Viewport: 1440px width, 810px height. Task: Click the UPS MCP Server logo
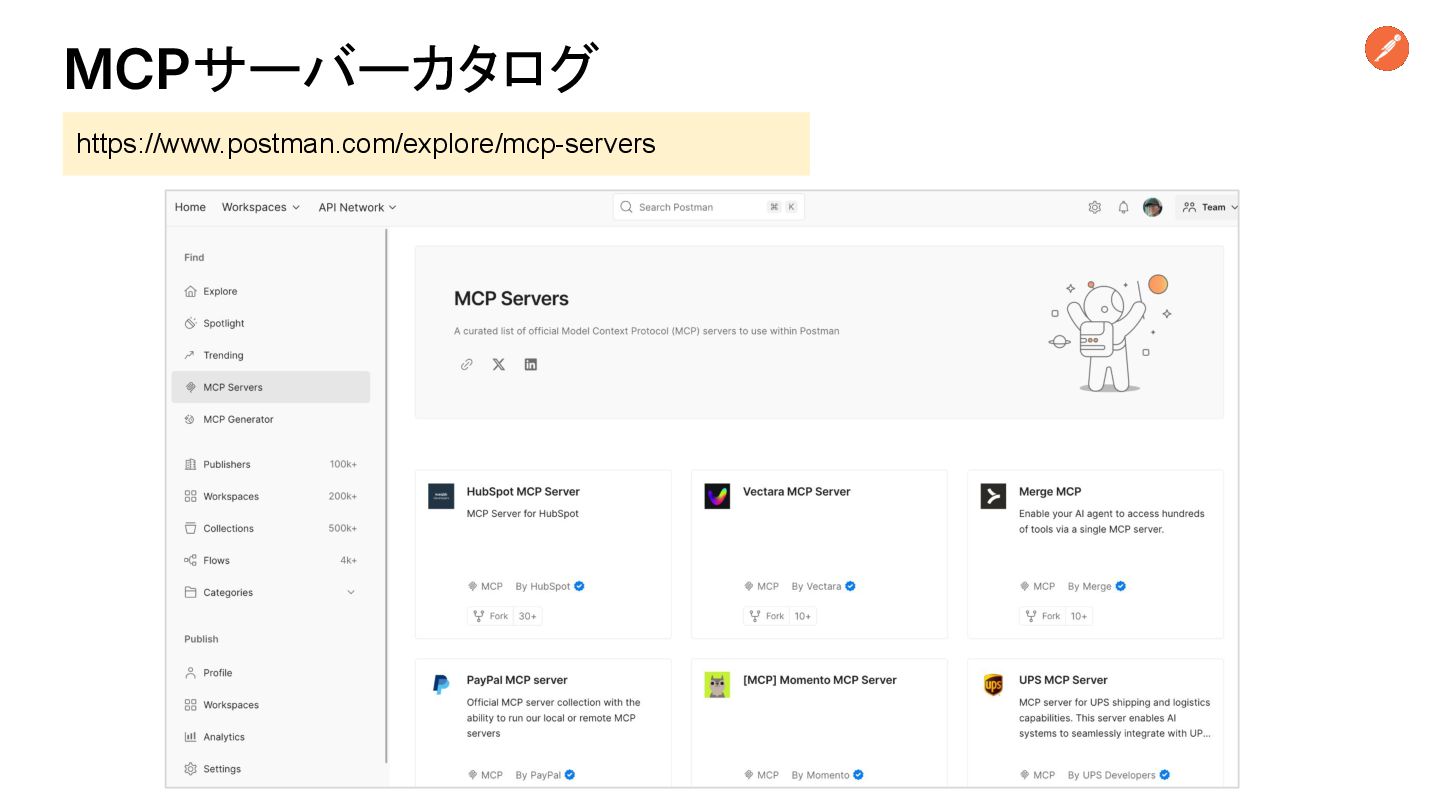(x=993, y=685)
